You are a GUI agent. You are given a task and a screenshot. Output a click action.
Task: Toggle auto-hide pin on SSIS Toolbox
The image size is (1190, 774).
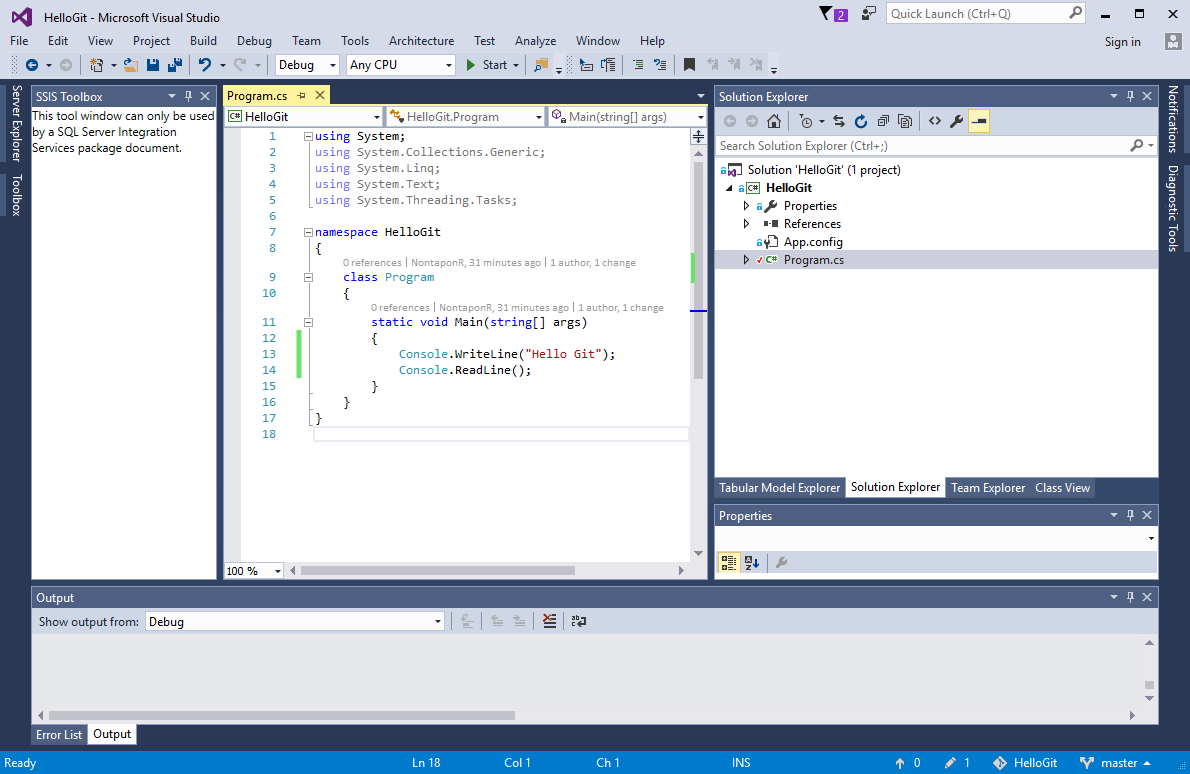click(x=188, y=96)
